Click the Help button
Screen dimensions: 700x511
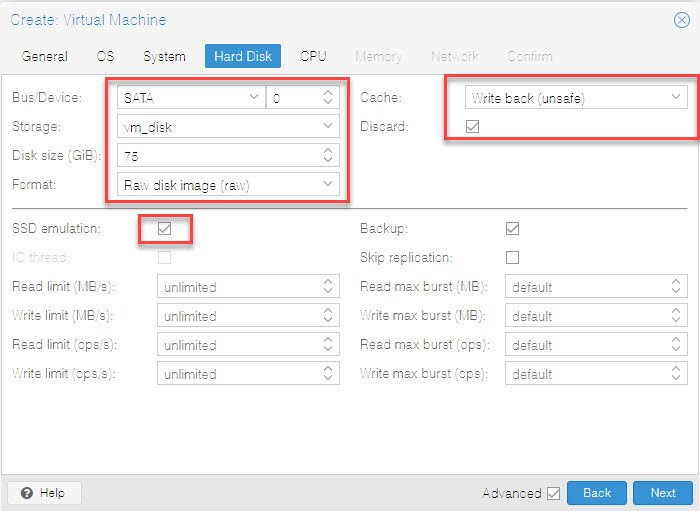(44, 493)
